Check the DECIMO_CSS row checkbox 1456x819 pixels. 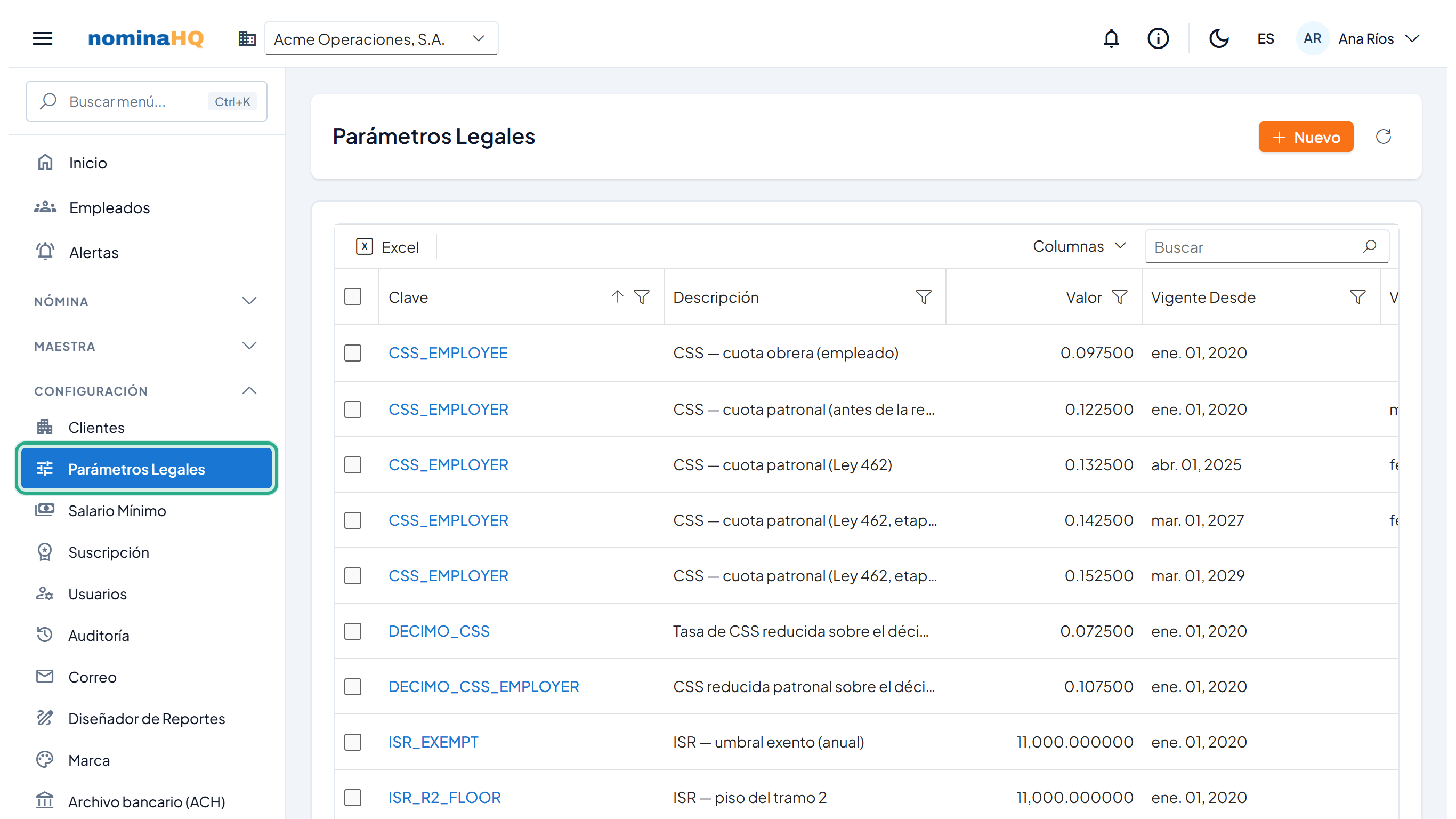(x=353, y=631)
